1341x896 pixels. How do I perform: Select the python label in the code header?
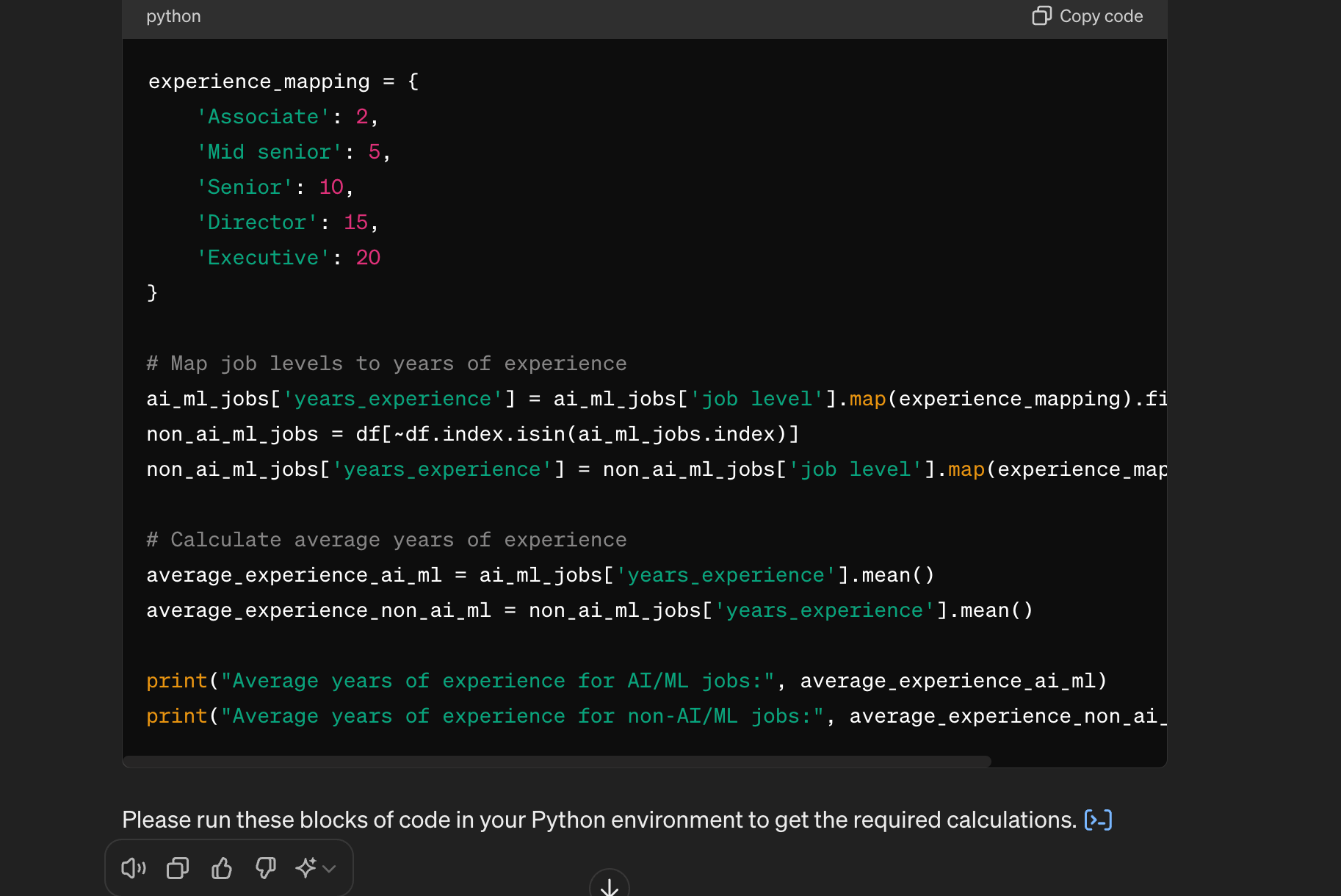tap(173, 15)
